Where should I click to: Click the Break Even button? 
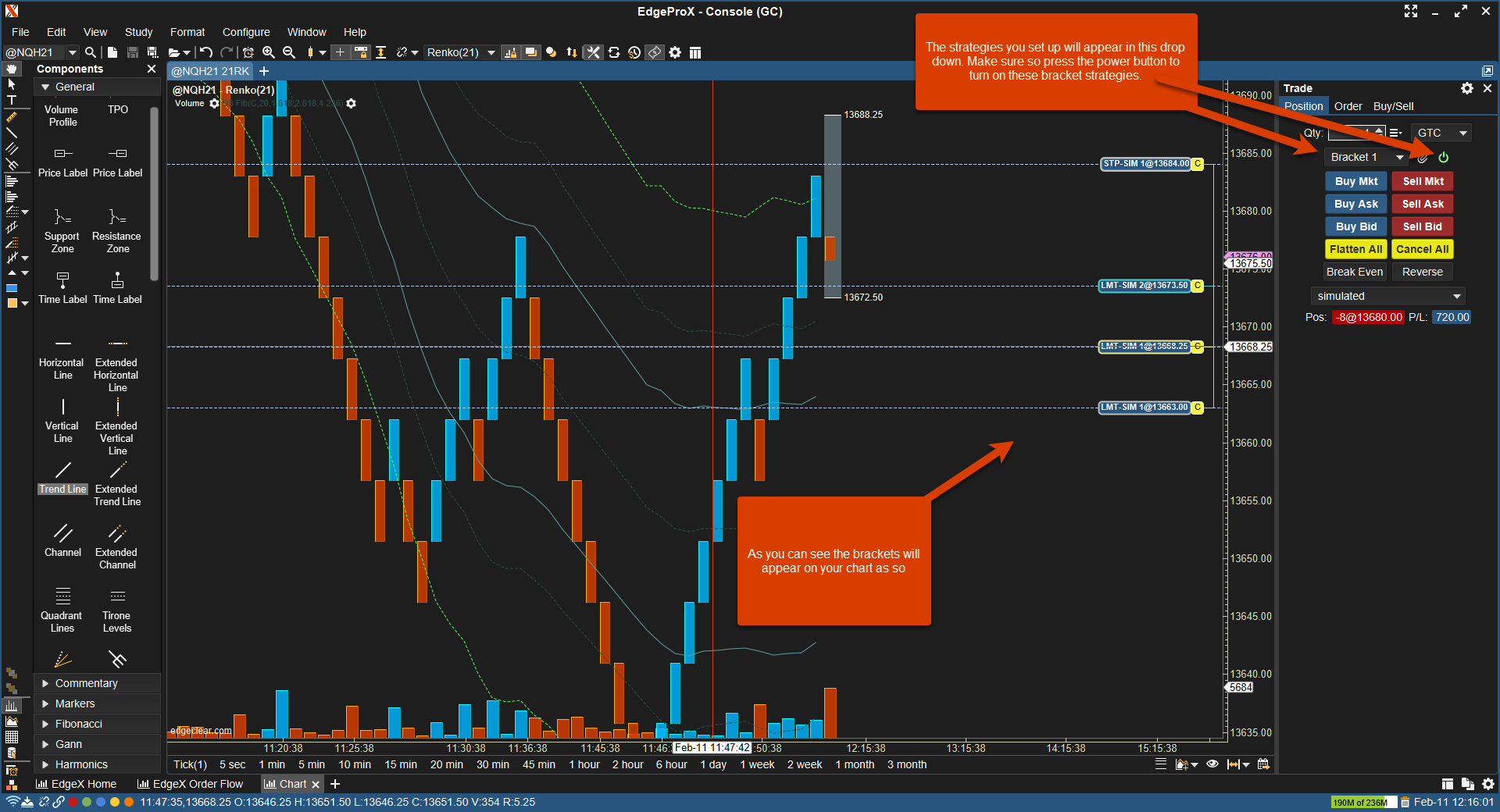click(x=1355, y=272)
